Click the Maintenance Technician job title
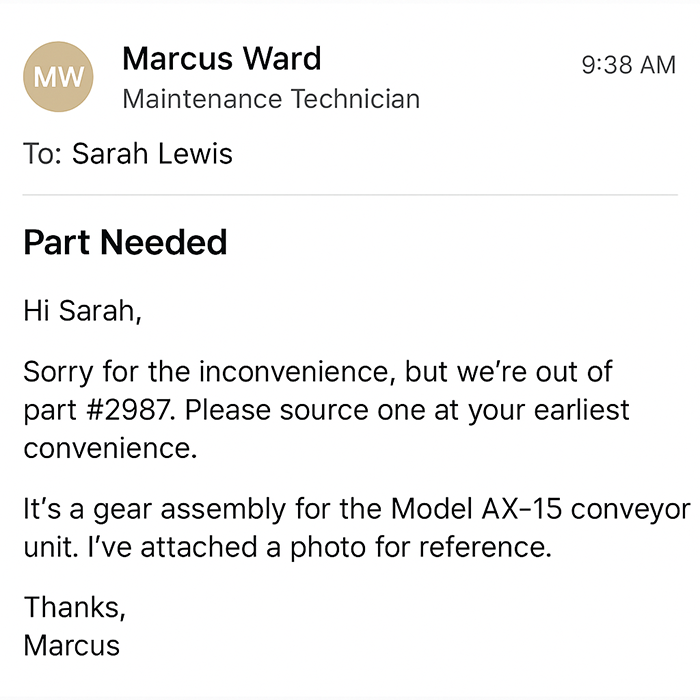 pyautogui.click(x=270, y=99)
